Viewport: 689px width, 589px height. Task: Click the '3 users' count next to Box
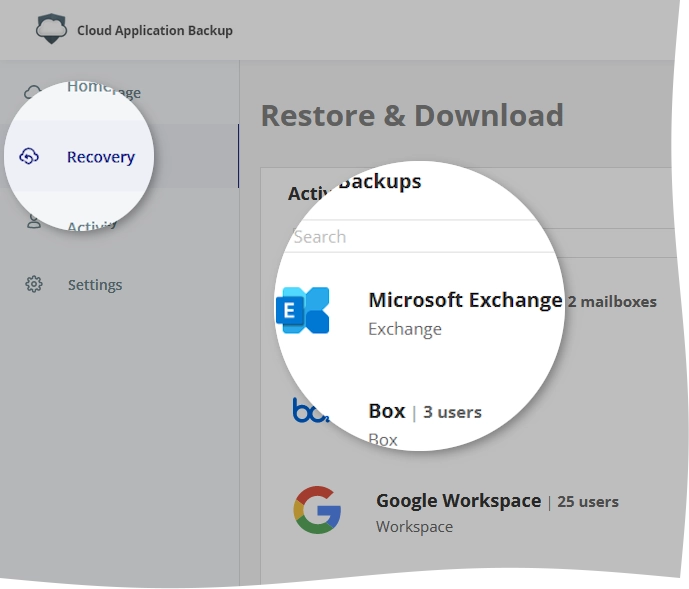[452, 412]
